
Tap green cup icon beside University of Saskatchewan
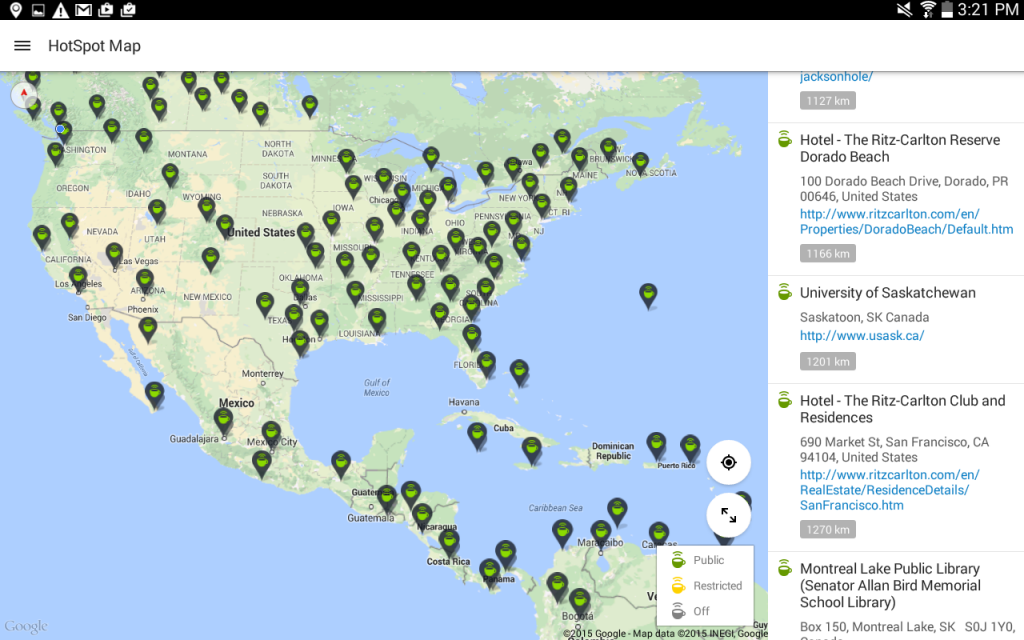click(x=784, y=292)
